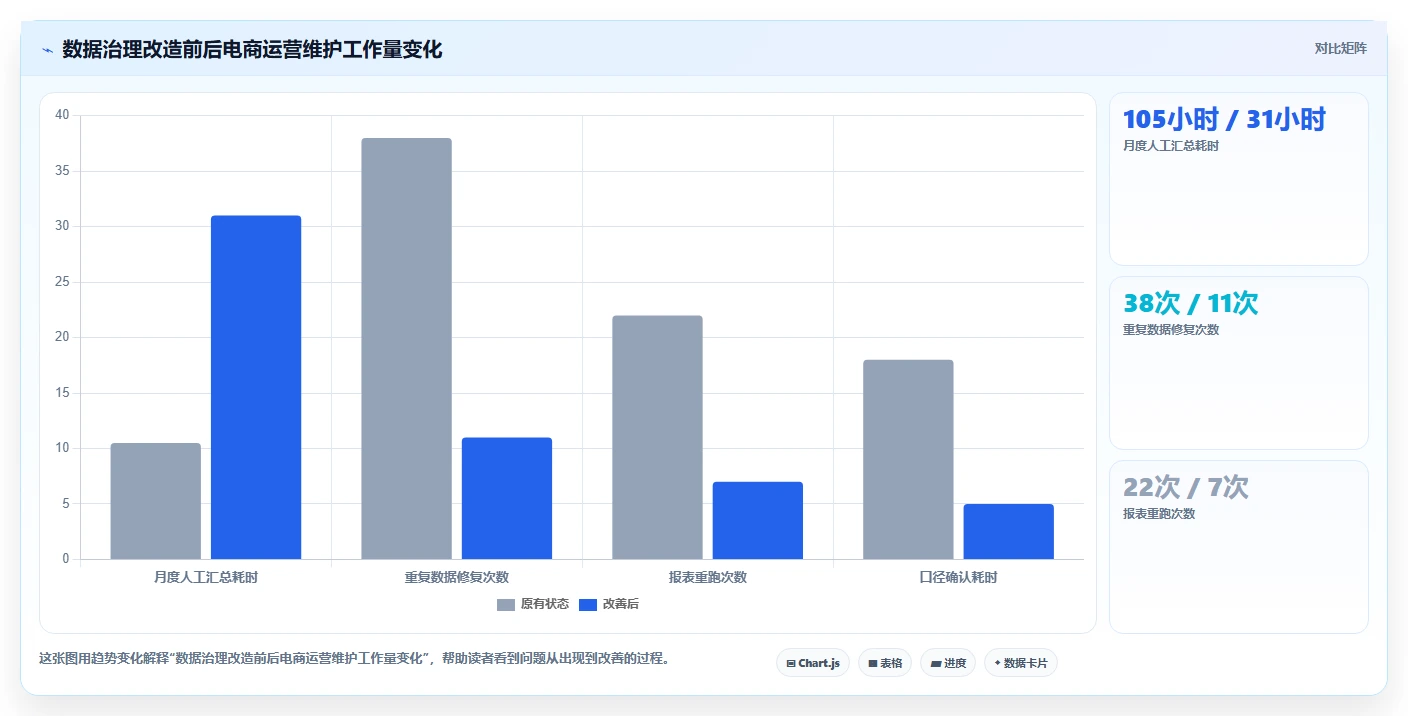Image resolution: width=1408 pixels, height=716 pixels.
Task: Click the gray 原有状态 bar for 月度人工汇总耗时
Action: [x=156, y=501]
